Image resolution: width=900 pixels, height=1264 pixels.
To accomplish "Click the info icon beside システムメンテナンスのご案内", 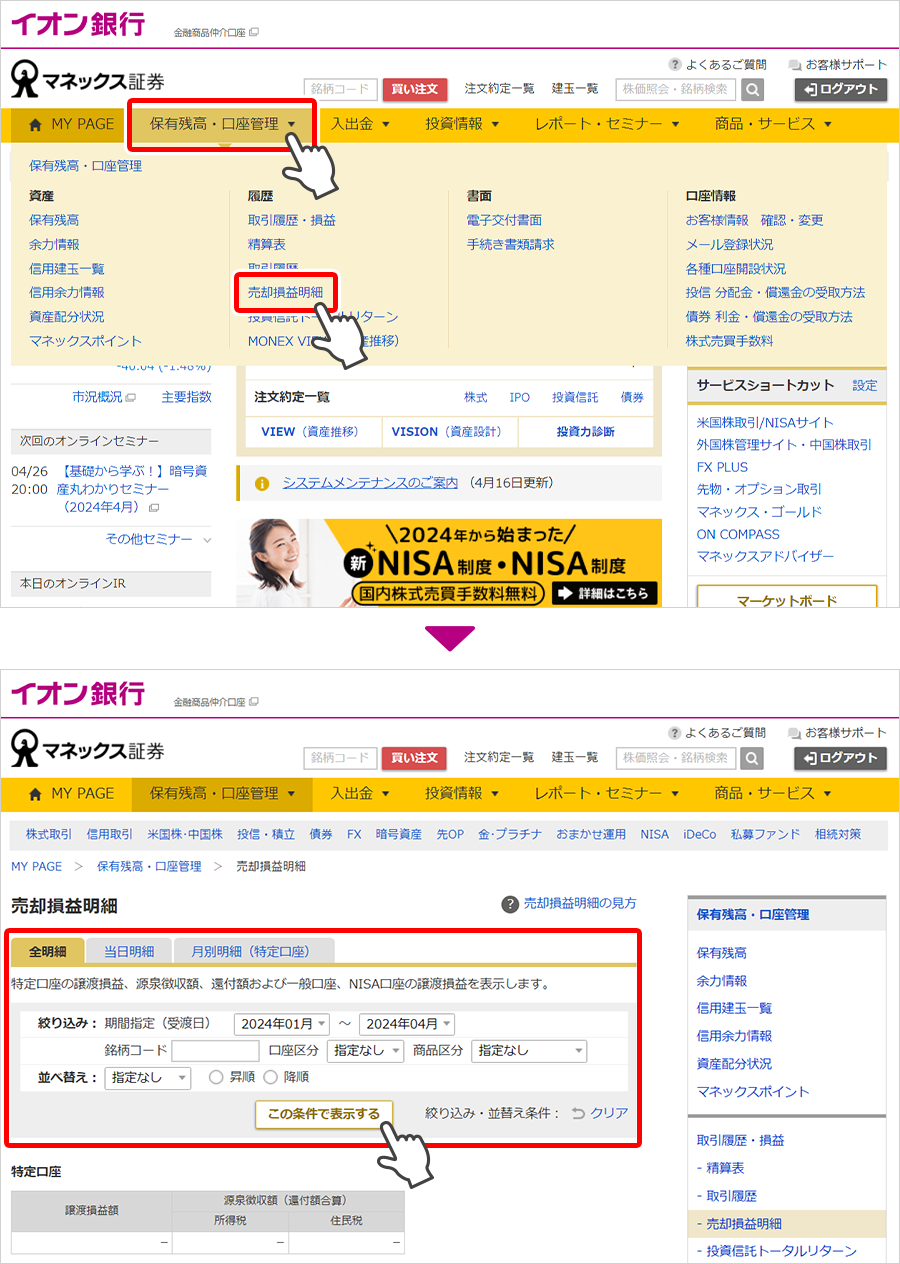I will [x=262, y=483].
